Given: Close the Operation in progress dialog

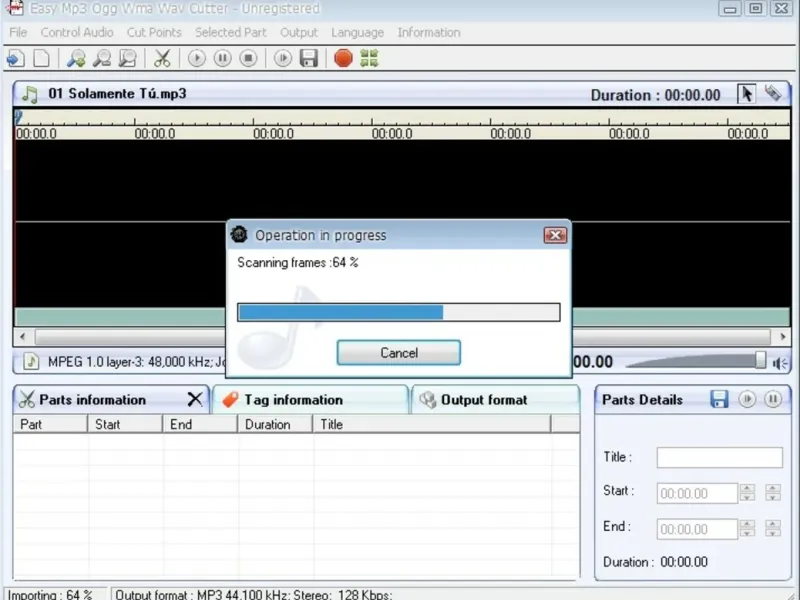Looking at the screenshot, I should (555, 235).
